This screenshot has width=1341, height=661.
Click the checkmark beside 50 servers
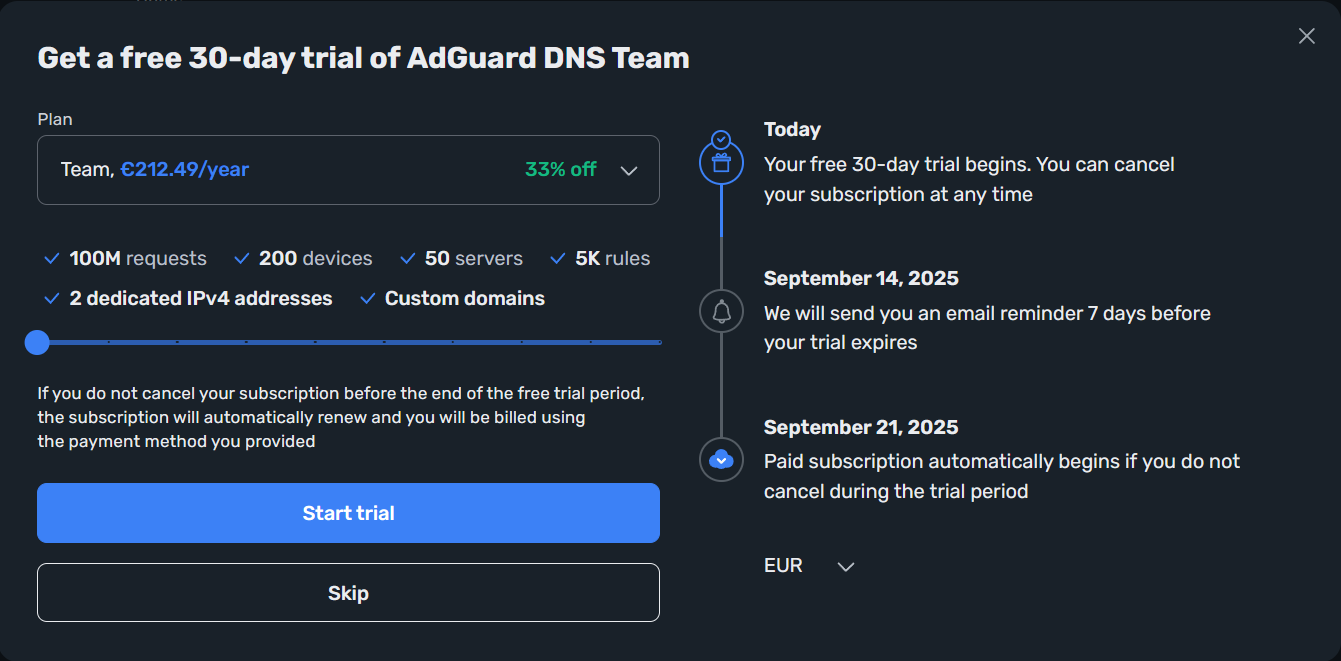407,259
